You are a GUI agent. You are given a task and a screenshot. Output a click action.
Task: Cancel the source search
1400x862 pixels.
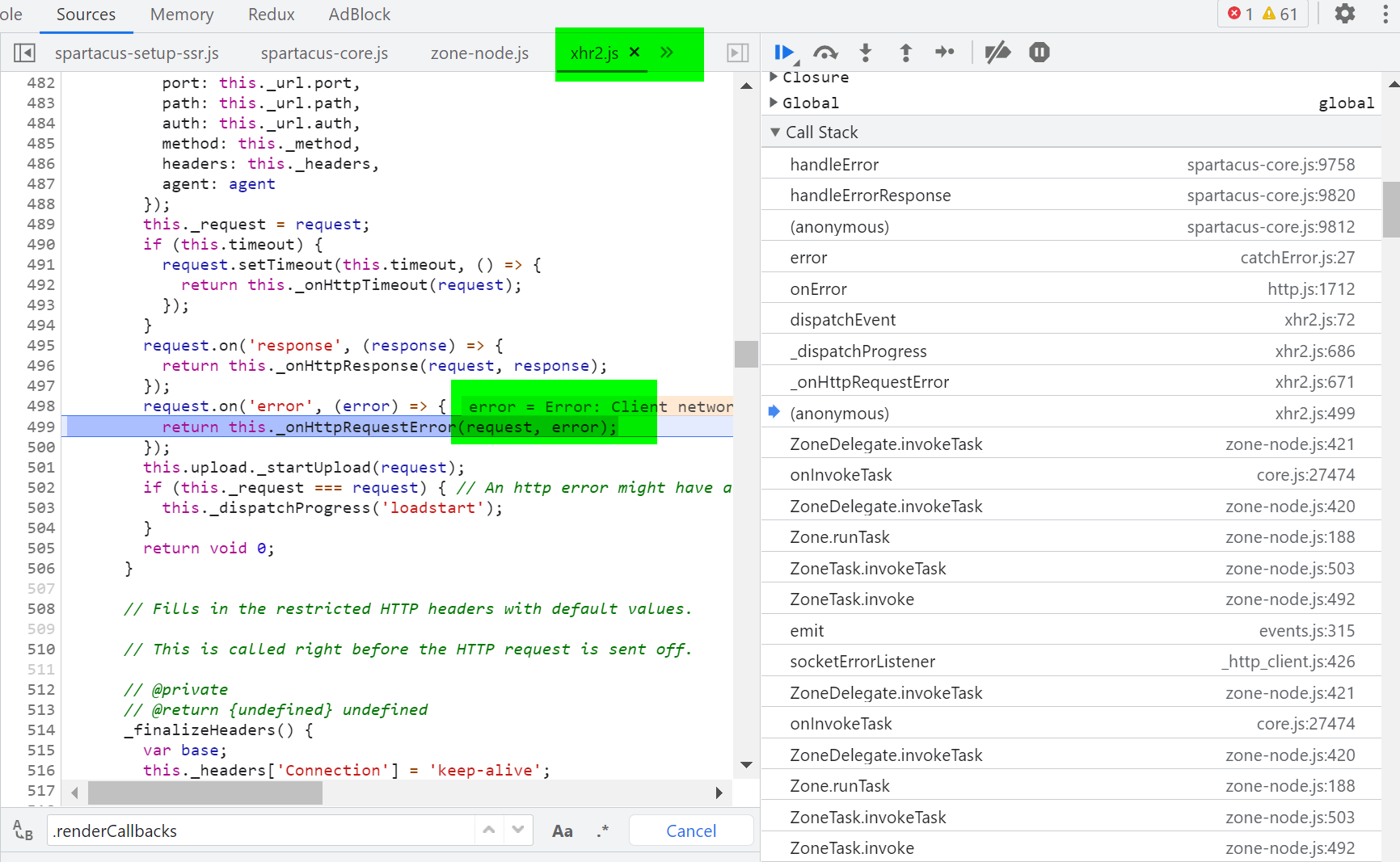691,831
